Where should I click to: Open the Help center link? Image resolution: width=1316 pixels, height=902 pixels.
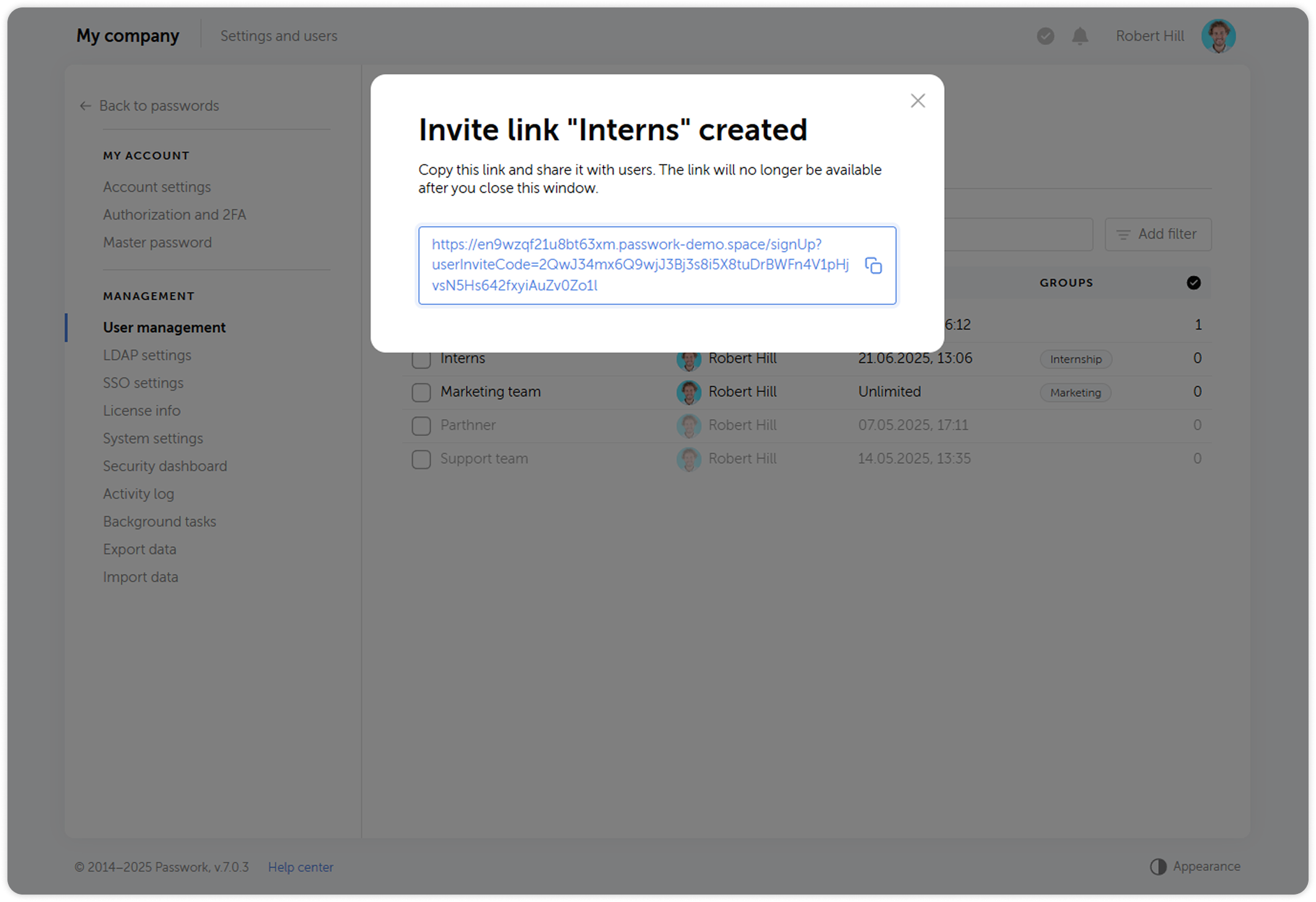300,867
